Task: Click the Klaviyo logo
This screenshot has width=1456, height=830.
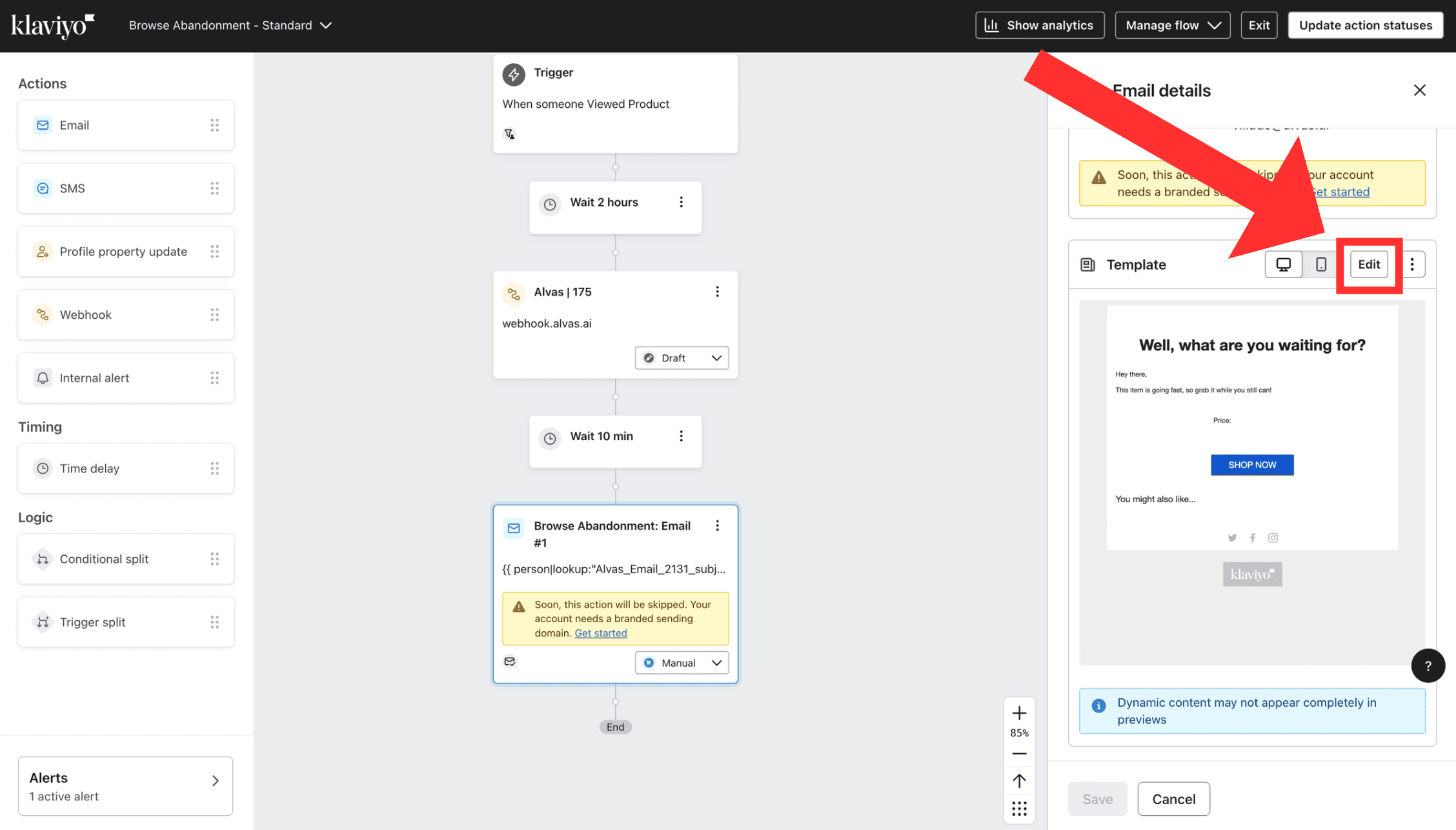Action: tap(52, 26)
